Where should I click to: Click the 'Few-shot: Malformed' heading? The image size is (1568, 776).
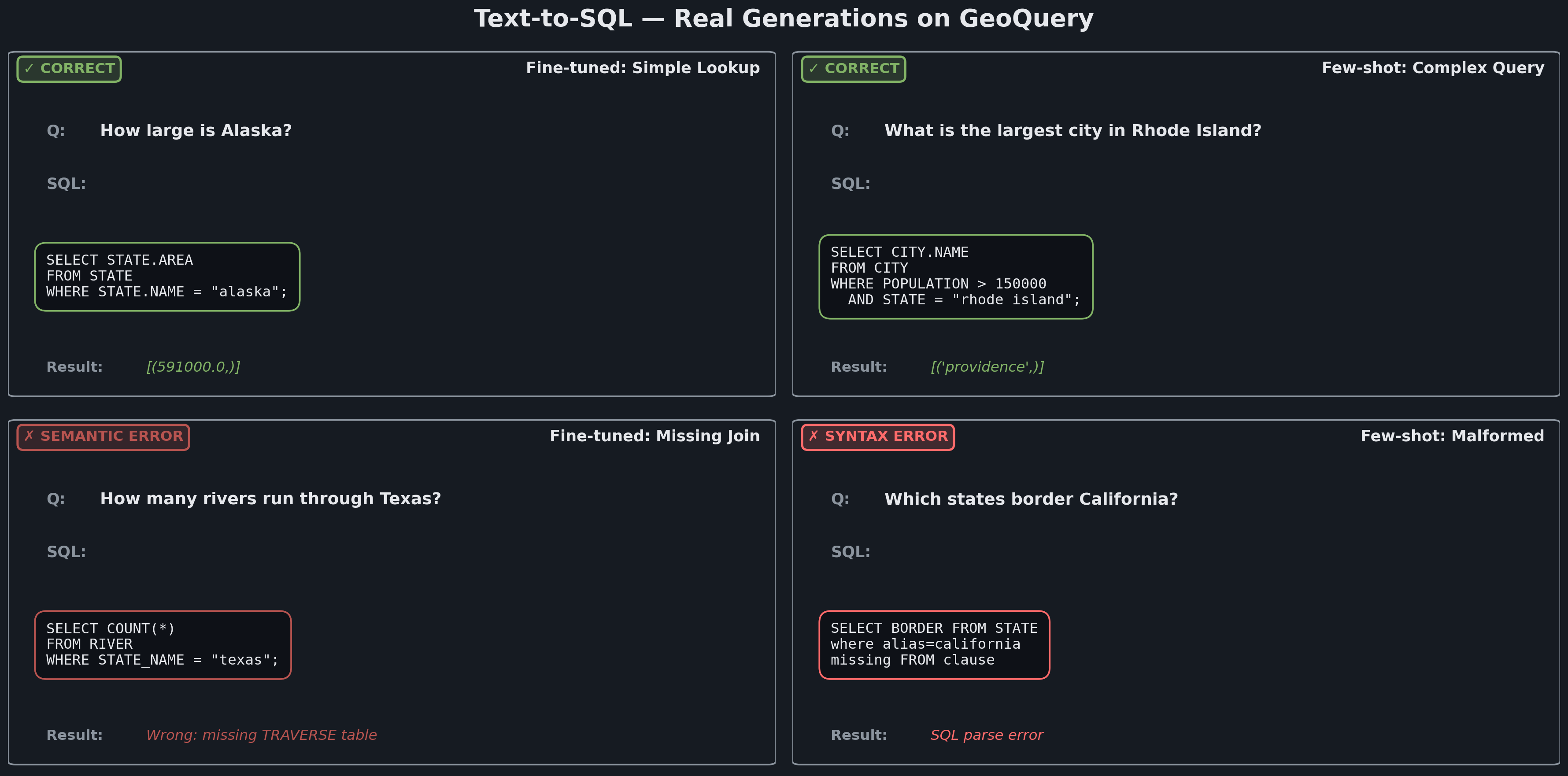tap(1452, 436)
